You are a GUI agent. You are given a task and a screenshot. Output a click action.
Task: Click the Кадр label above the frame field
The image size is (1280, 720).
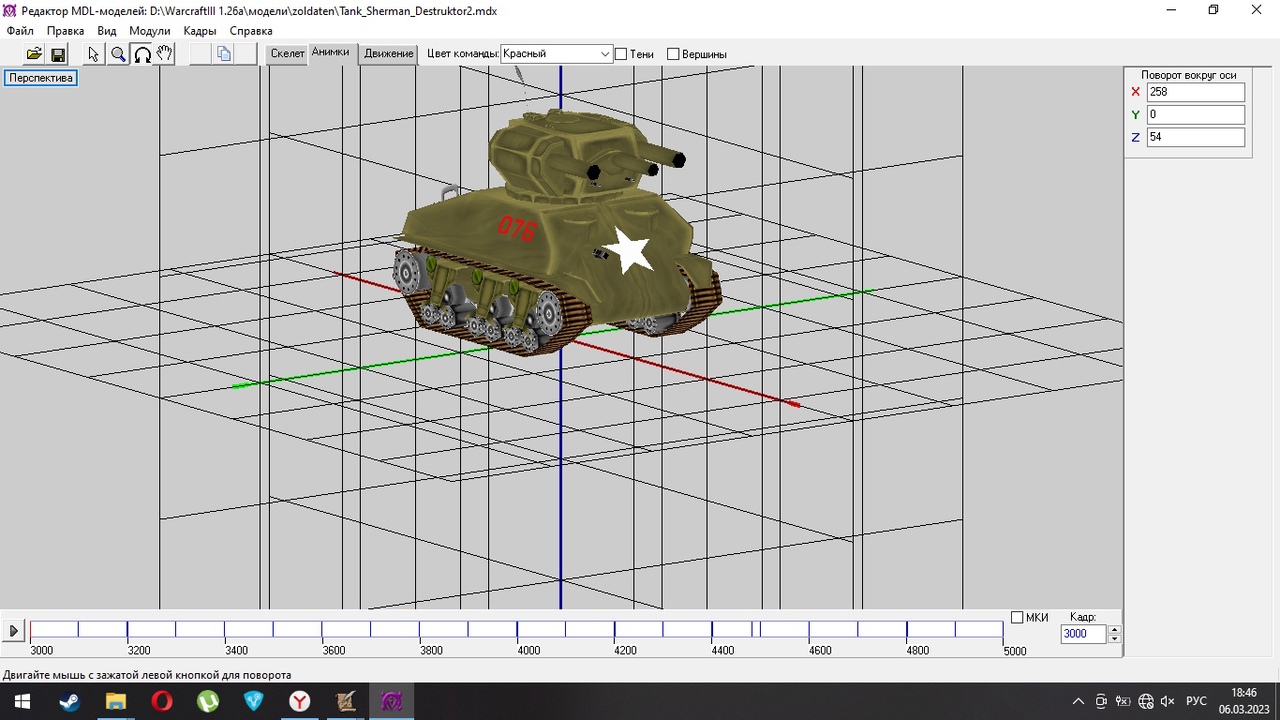click(1083, 617)
